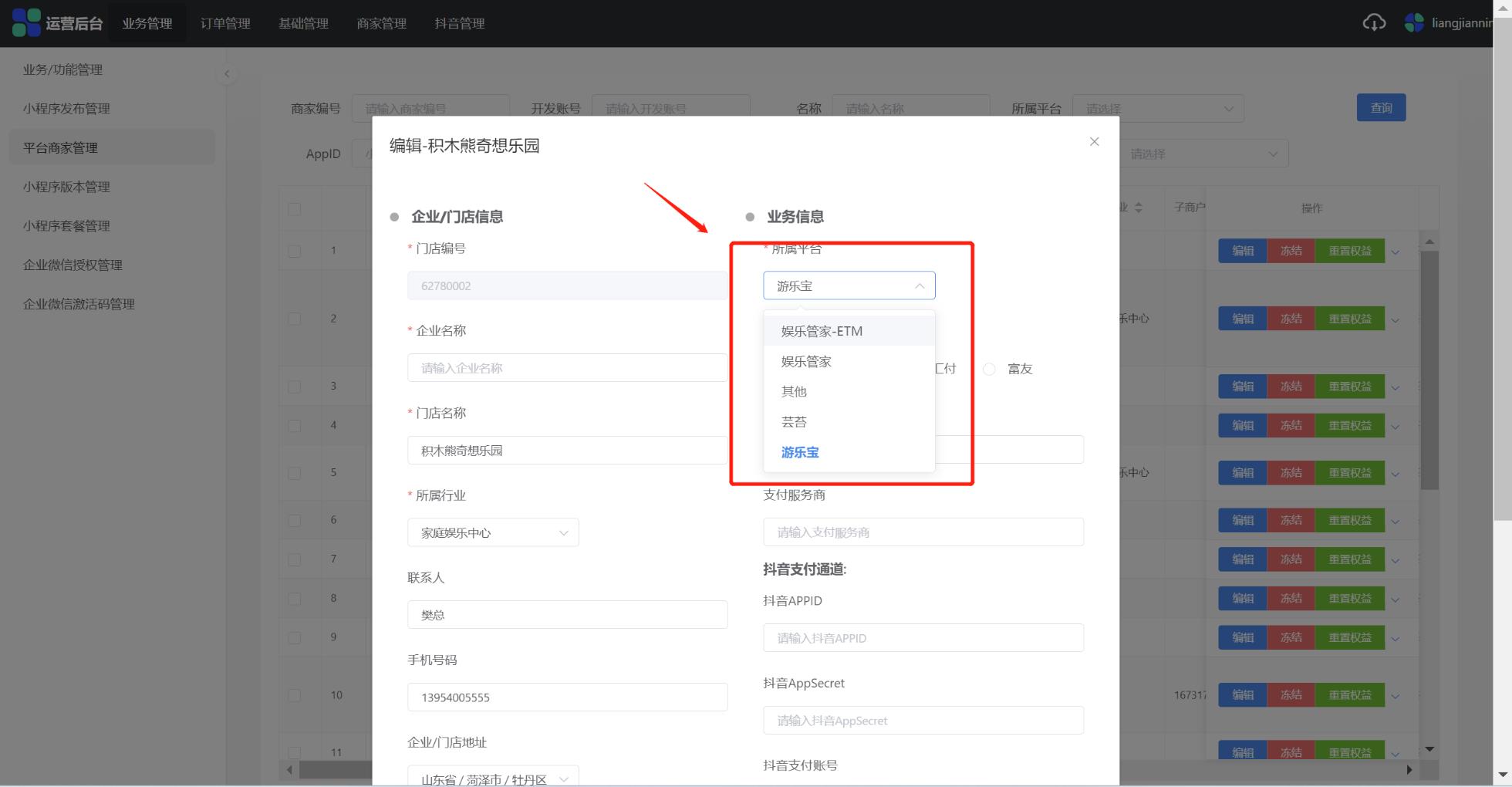
Task: Open address dropdown 山东省 / 菏泽市 / 牡丹区
Action: point(493,775)
